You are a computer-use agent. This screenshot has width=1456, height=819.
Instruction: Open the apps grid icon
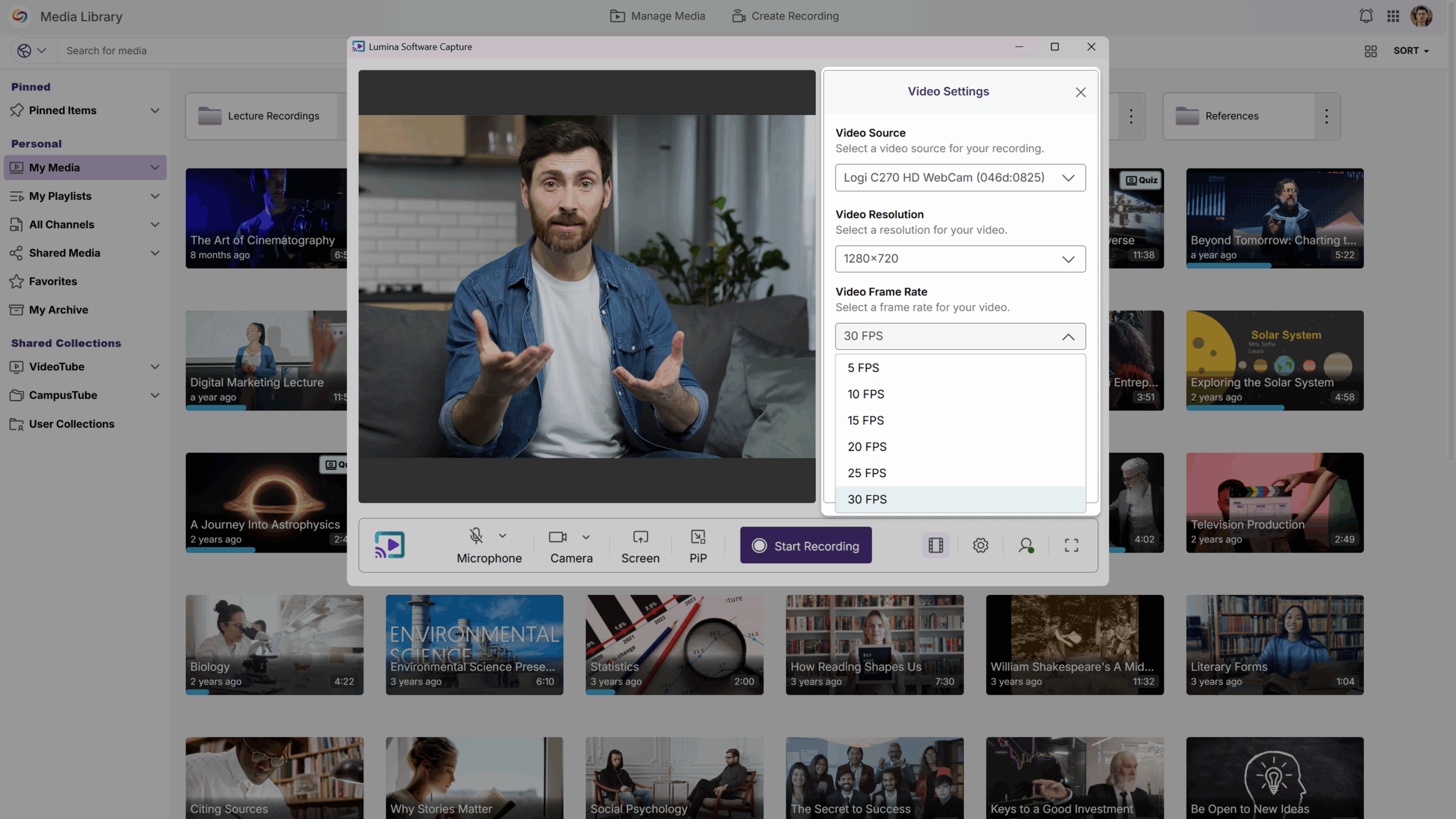click(x=1393, y=16)
